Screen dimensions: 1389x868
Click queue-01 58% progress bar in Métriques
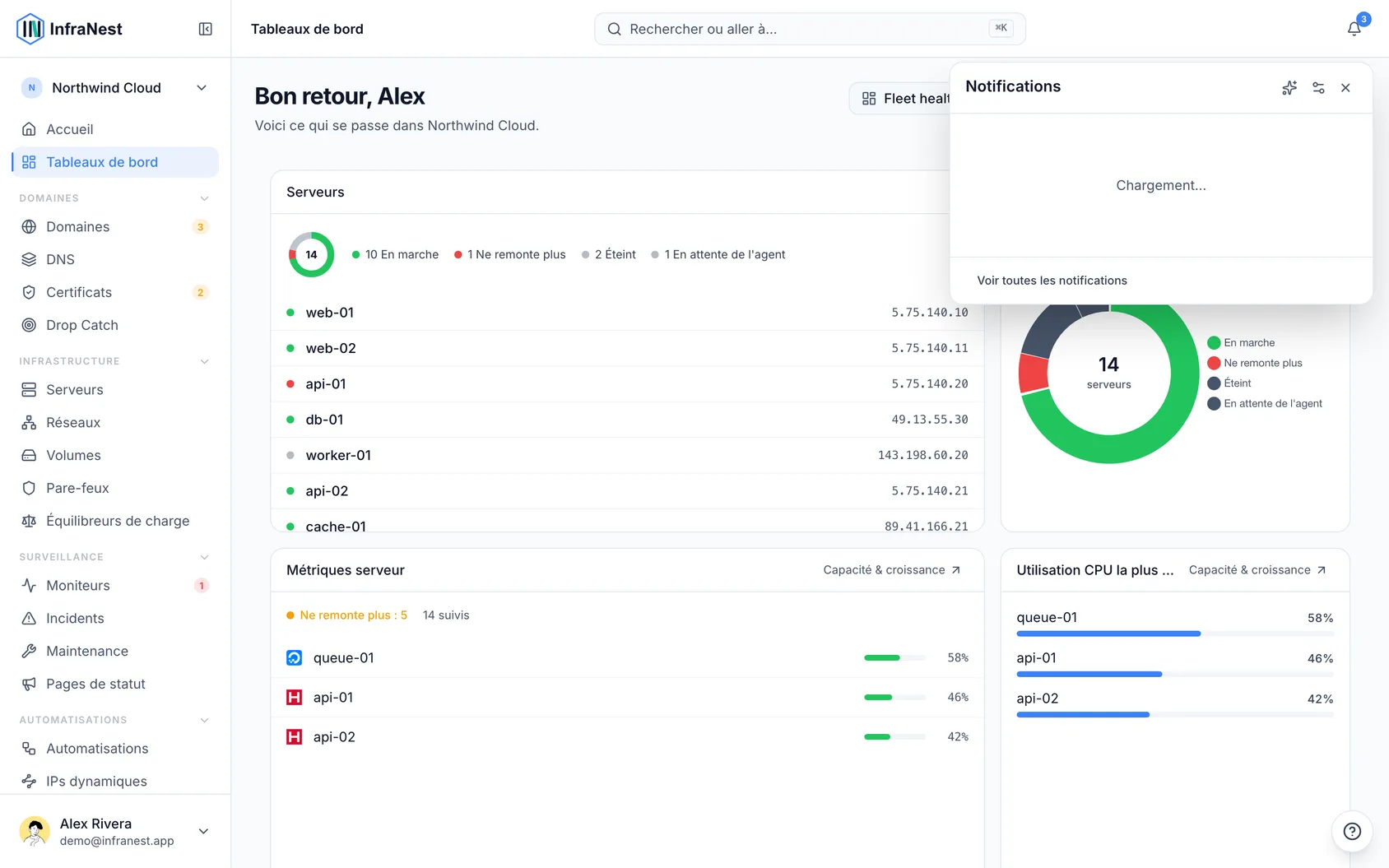(x=894, y=657)
